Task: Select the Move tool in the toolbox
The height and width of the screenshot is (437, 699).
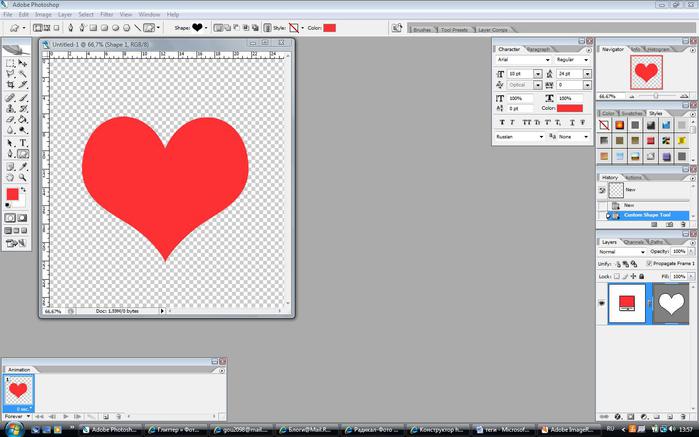Action: pyautogui.click(x=23, y=63)
